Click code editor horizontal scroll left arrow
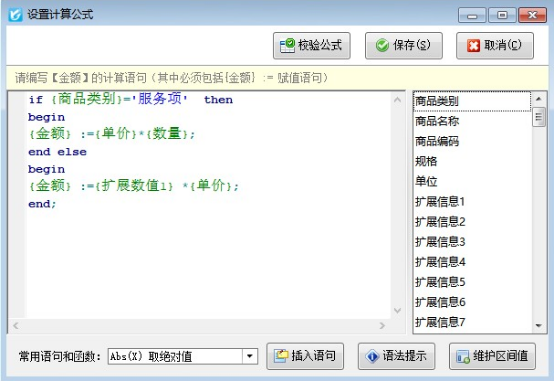 16,326
